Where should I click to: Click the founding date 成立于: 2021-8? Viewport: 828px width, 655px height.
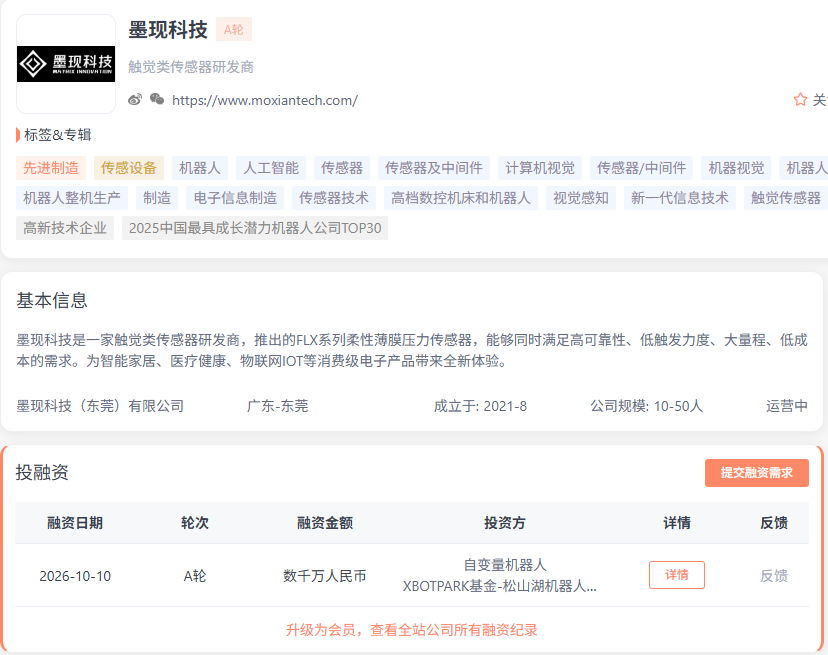(x=480, y=406)
